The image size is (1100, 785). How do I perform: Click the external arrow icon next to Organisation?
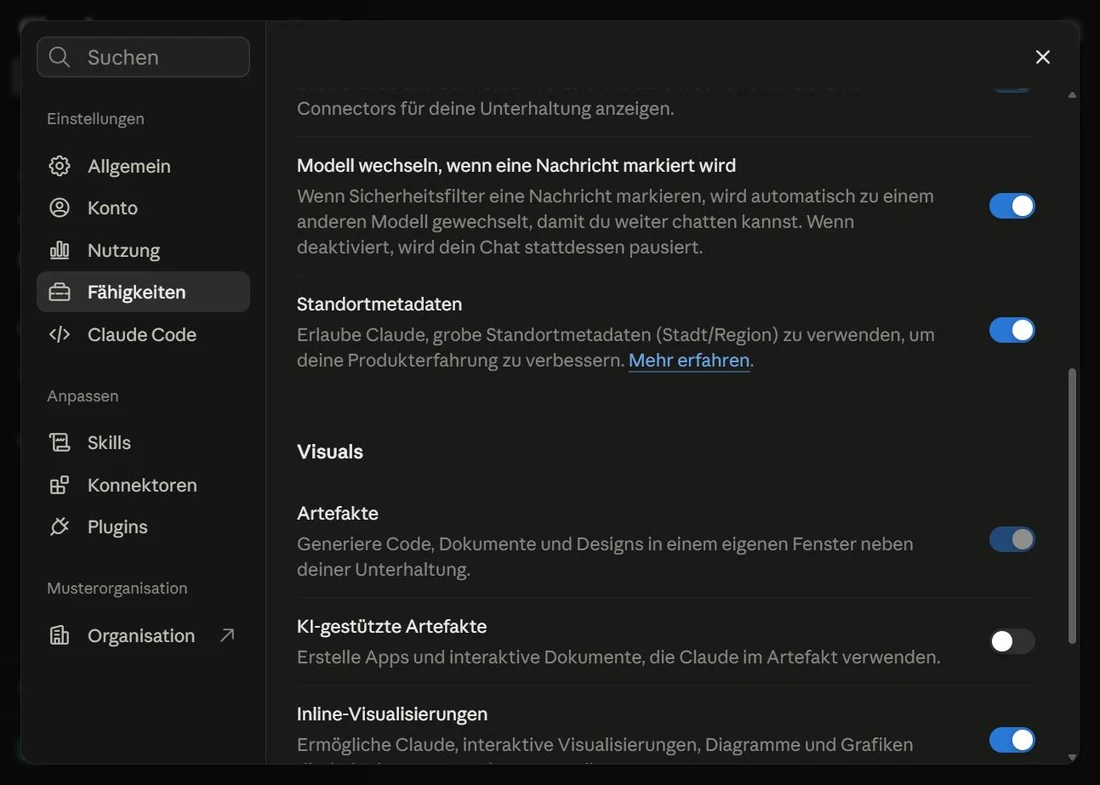pyautogui.click(x=227, y=635)
